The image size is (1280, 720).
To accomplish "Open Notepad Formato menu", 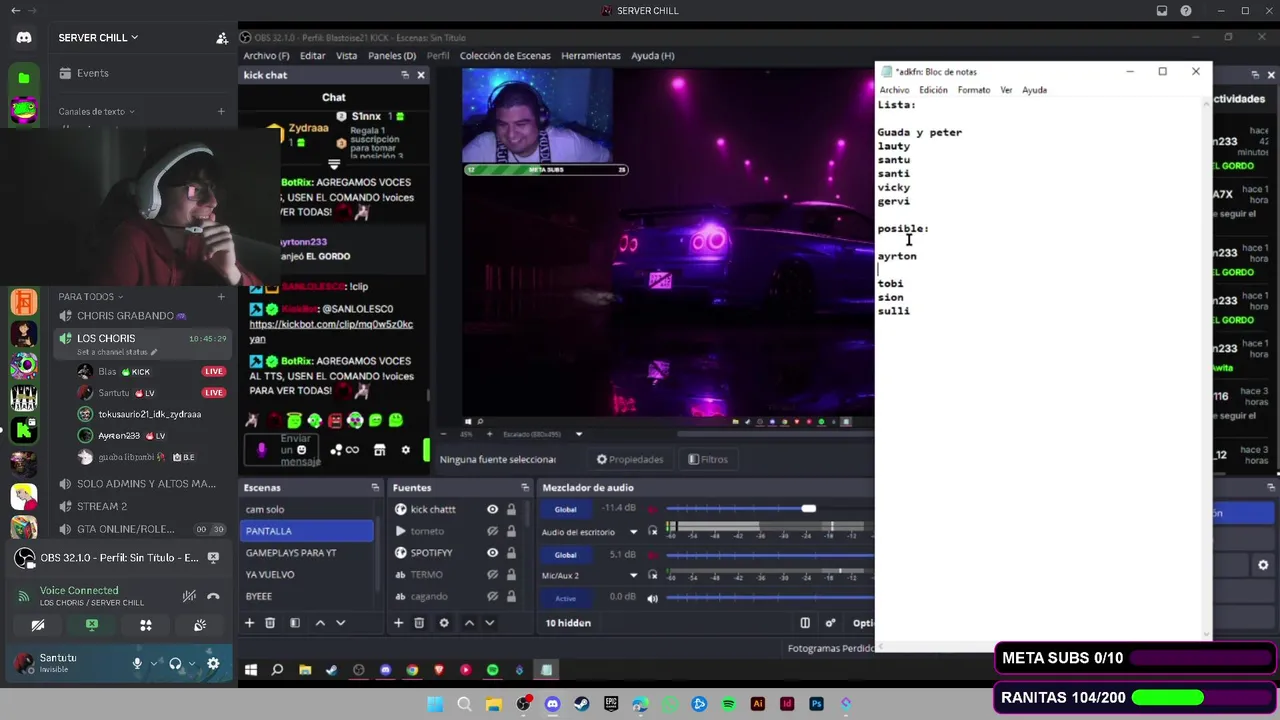I will (974, 90).
